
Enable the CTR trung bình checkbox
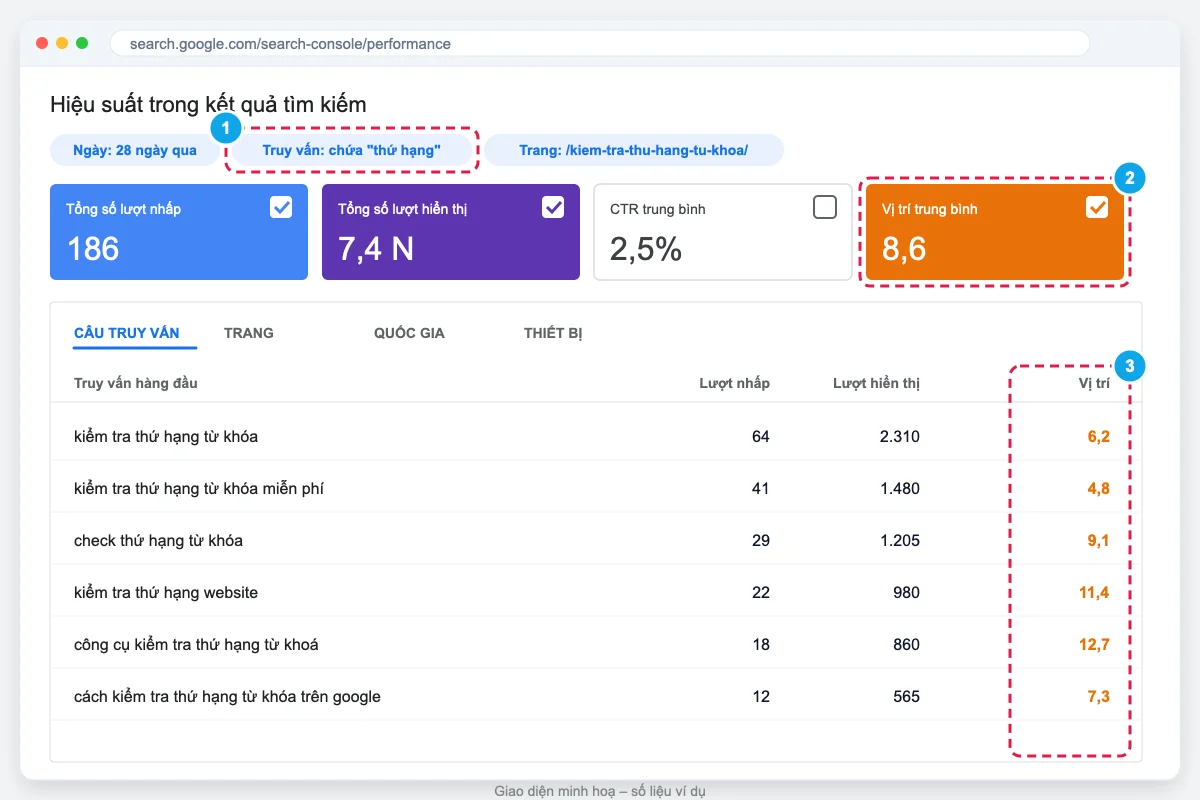[x=825, y=207]
